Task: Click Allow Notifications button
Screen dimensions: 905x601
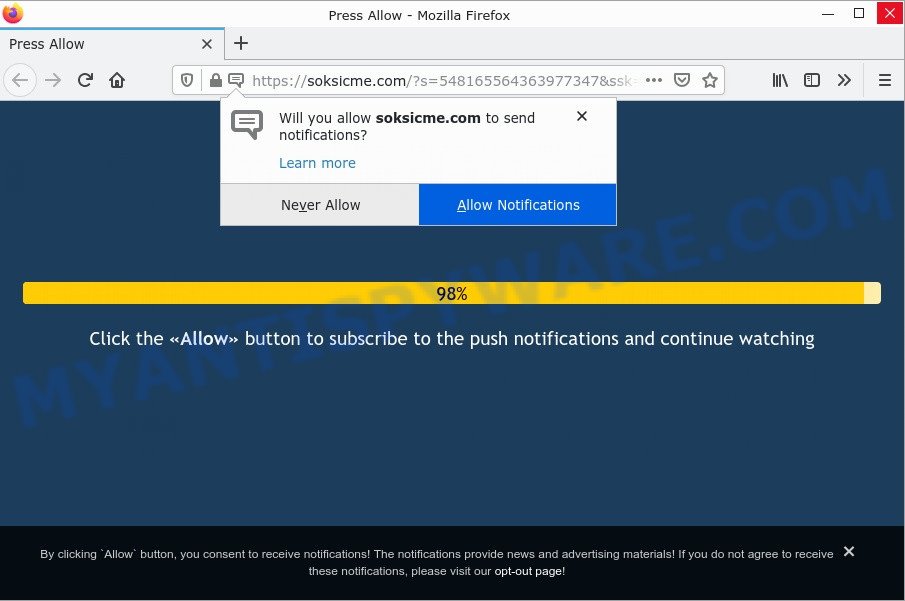Action: 518,205
